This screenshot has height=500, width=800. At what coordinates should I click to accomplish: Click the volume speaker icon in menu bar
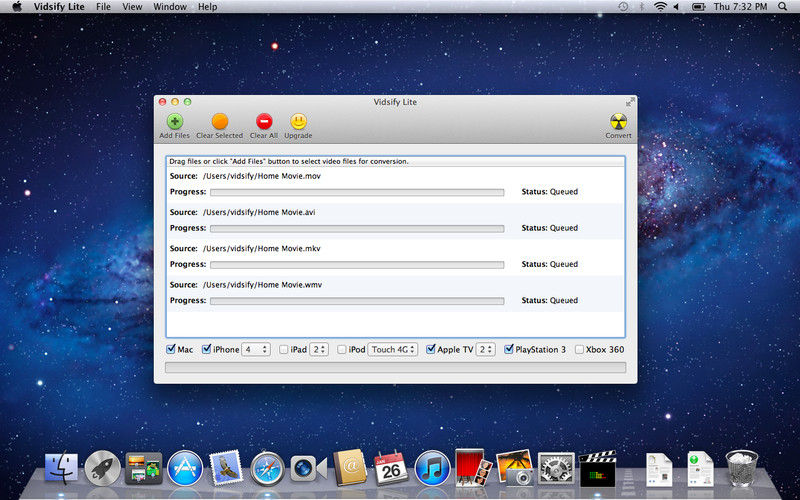(x=677, y=7)
